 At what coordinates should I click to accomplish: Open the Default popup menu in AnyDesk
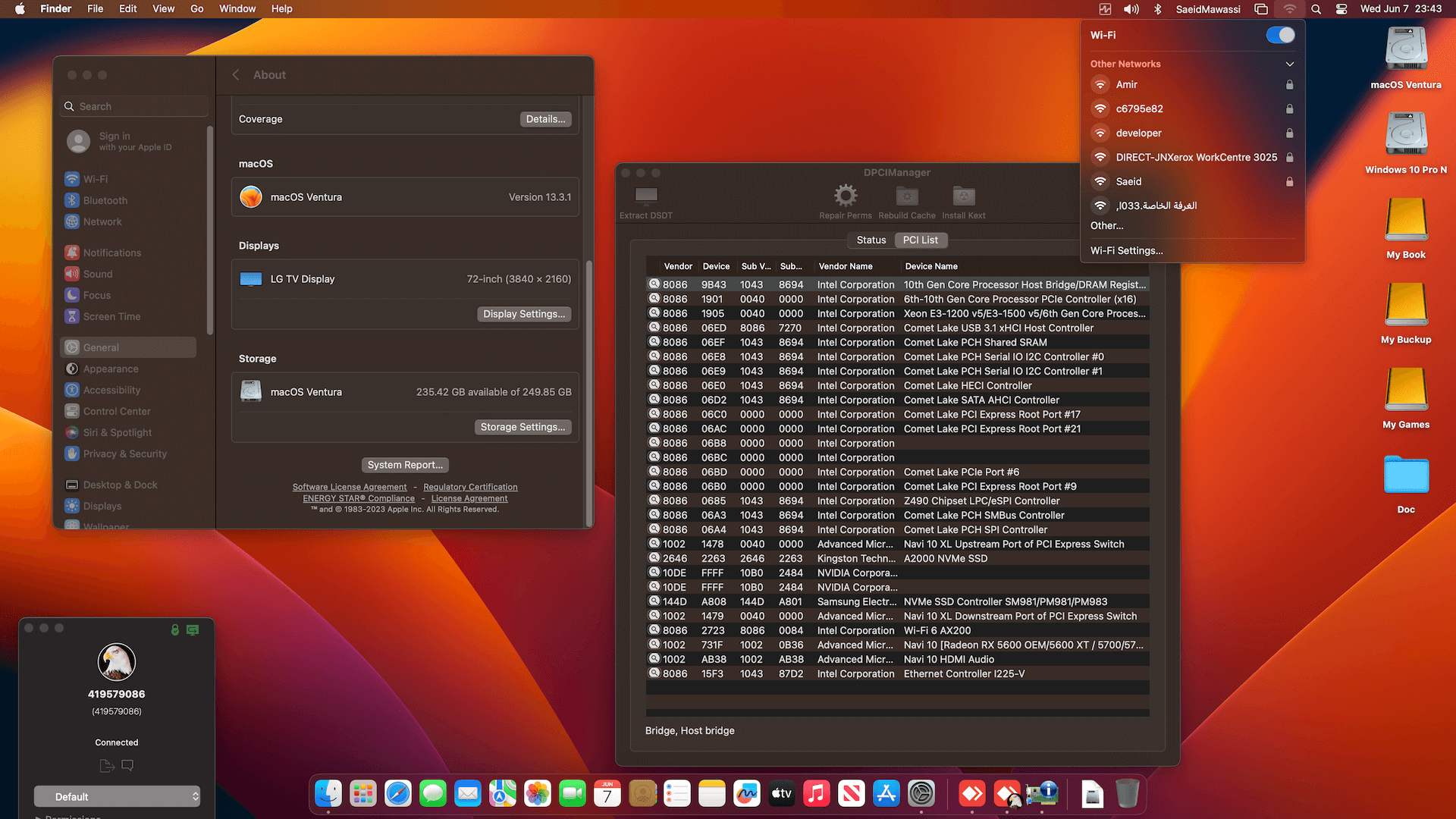tap(117, 796)
